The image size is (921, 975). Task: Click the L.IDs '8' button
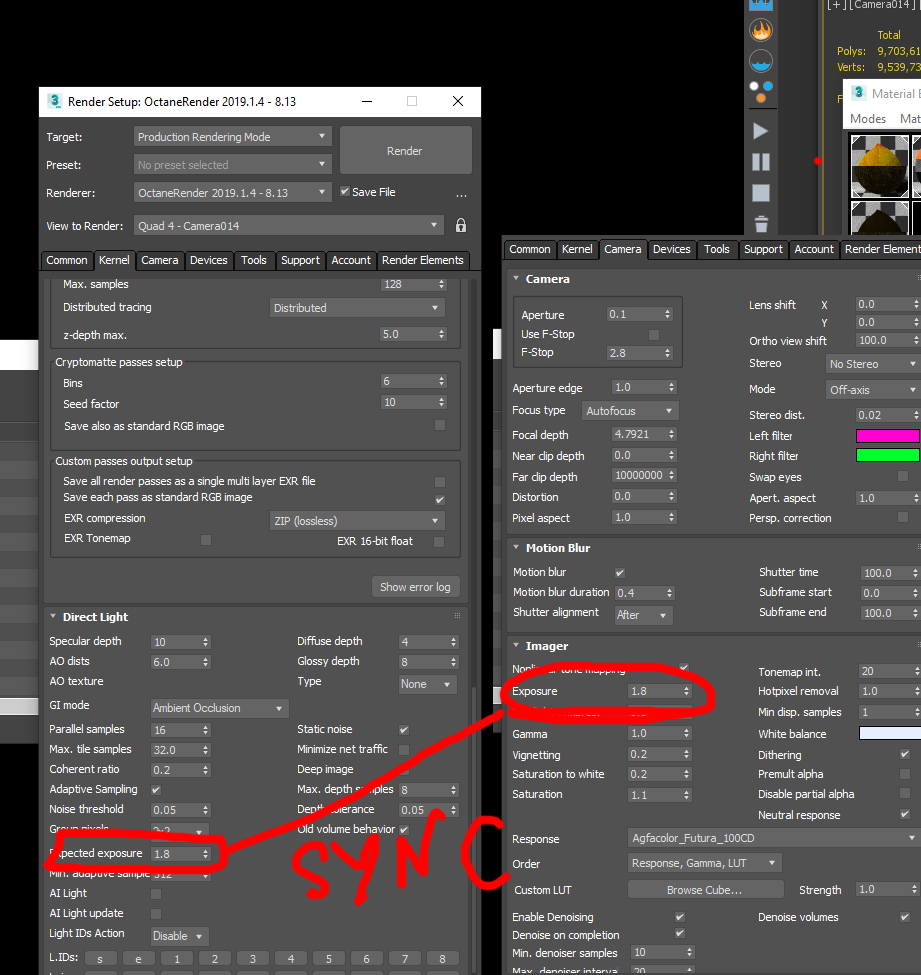click(442, 959)
